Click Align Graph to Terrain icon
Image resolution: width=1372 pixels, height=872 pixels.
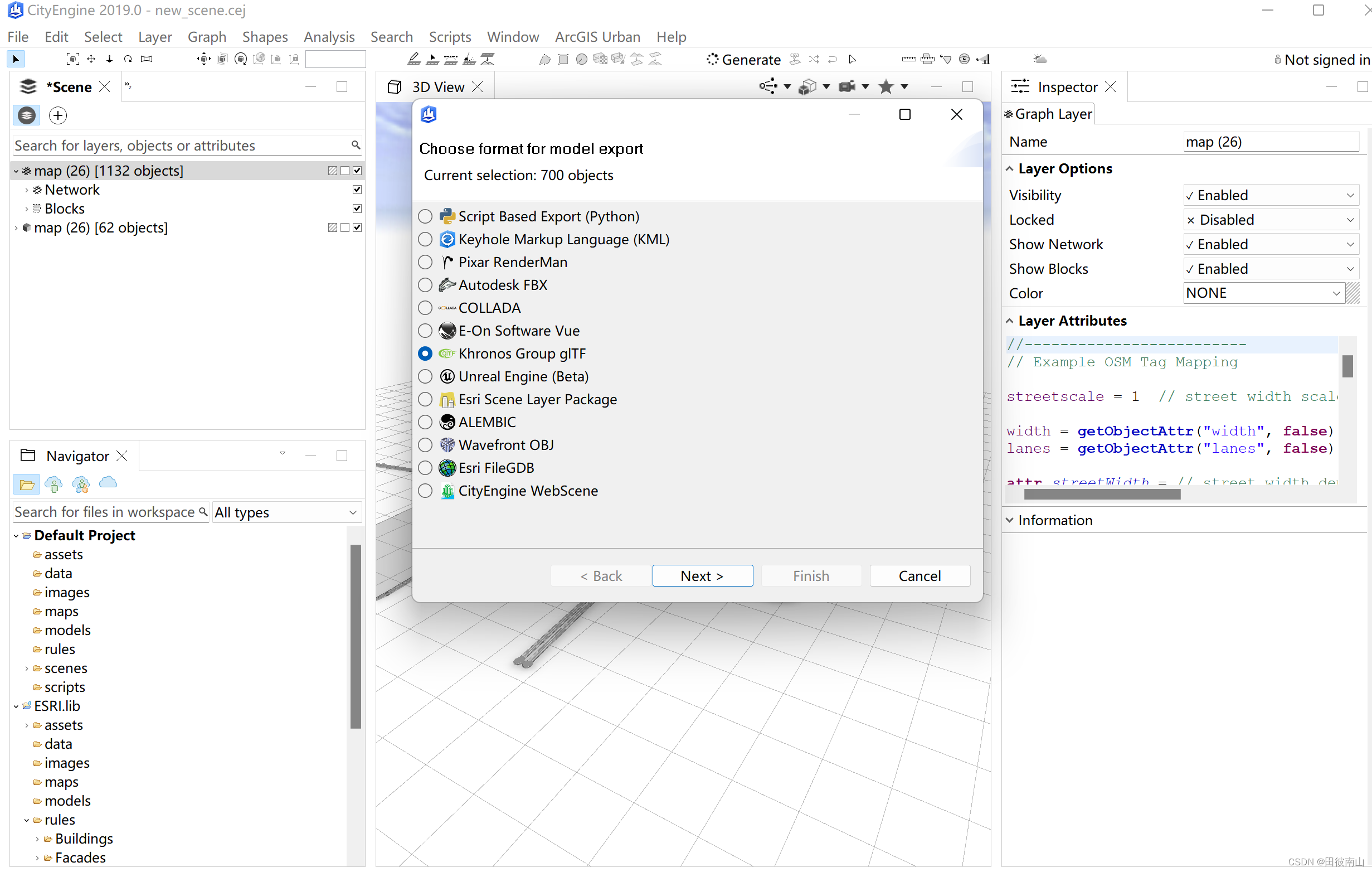click(488, 59)
